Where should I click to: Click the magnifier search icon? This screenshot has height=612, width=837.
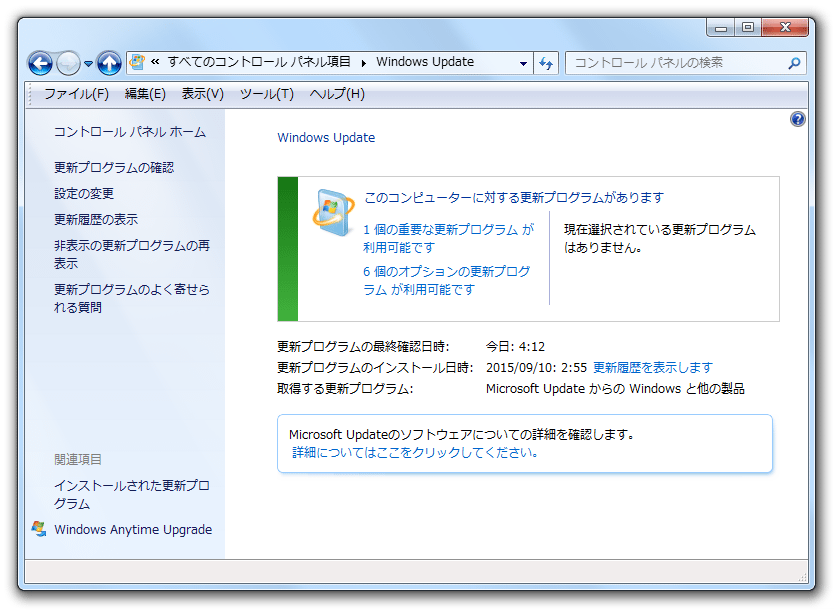(x=795, y=63)
